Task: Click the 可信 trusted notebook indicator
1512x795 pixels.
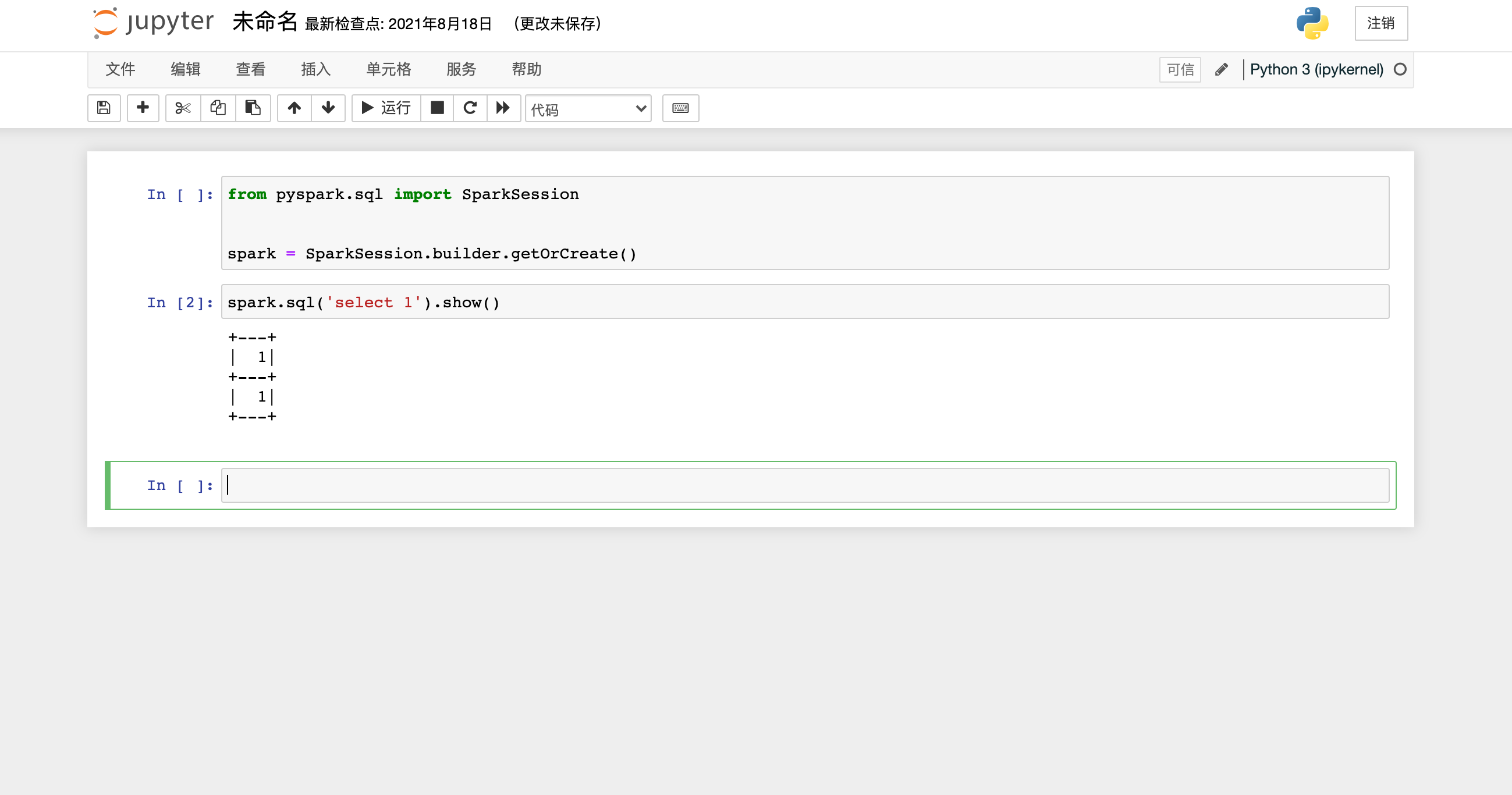Action: tap(1179, 69)
